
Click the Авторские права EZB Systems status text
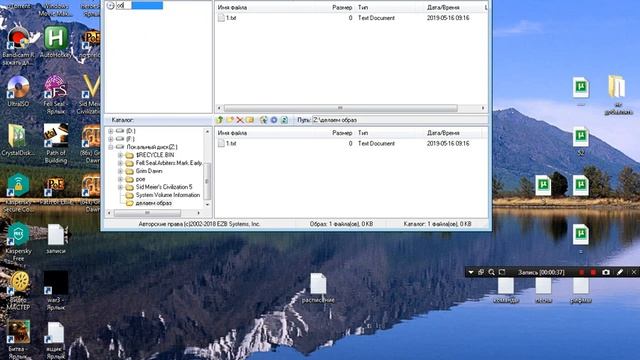pos(200,224)
